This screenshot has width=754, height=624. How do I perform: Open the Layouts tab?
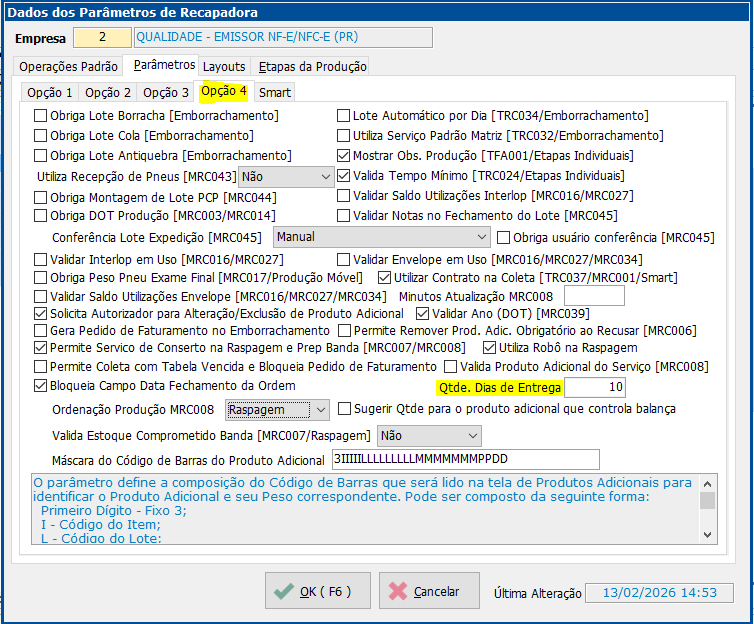pos(223,67)
